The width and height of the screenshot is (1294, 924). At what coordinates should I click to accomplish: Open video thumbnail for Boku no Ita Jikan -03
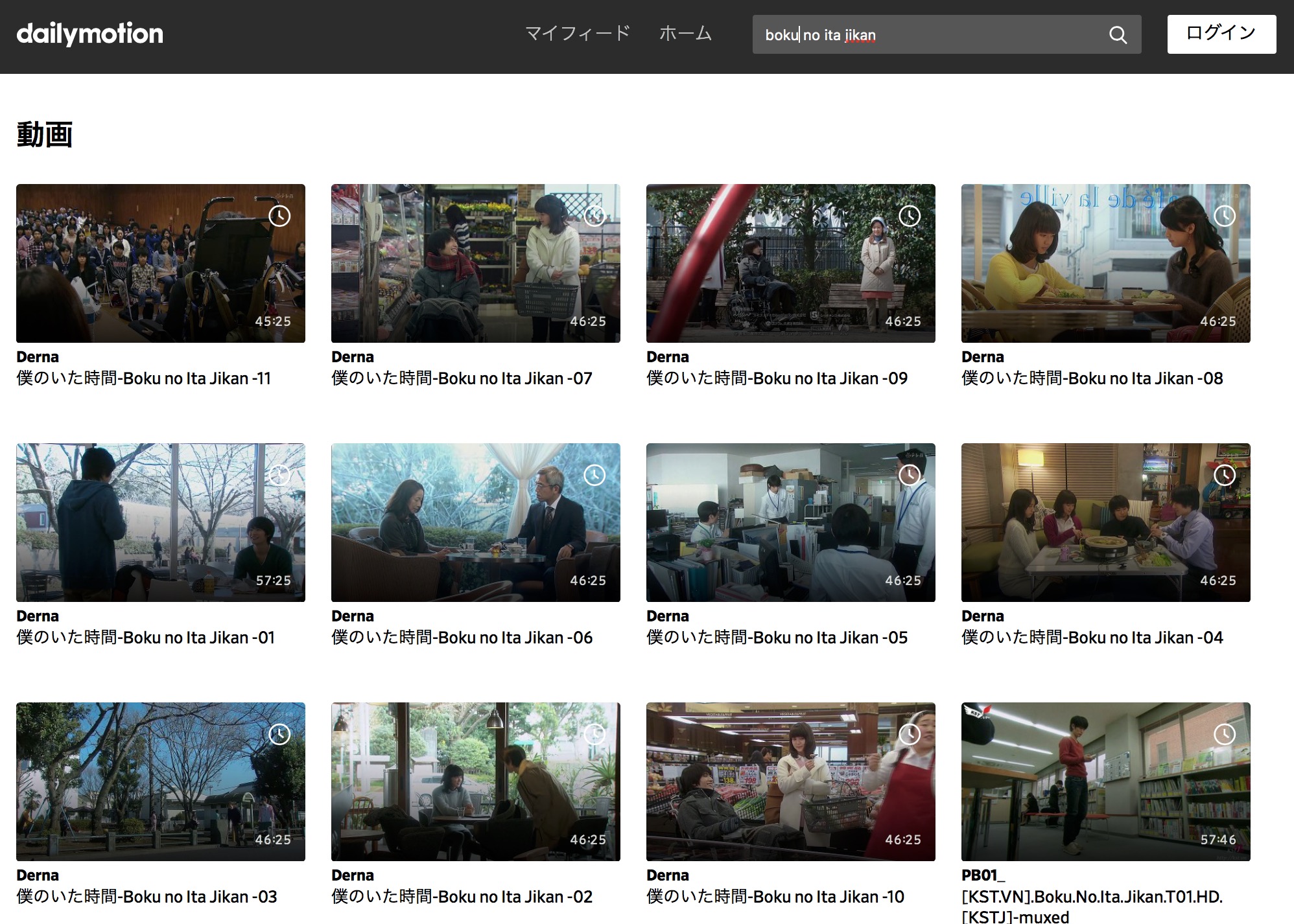coord(161,781)
